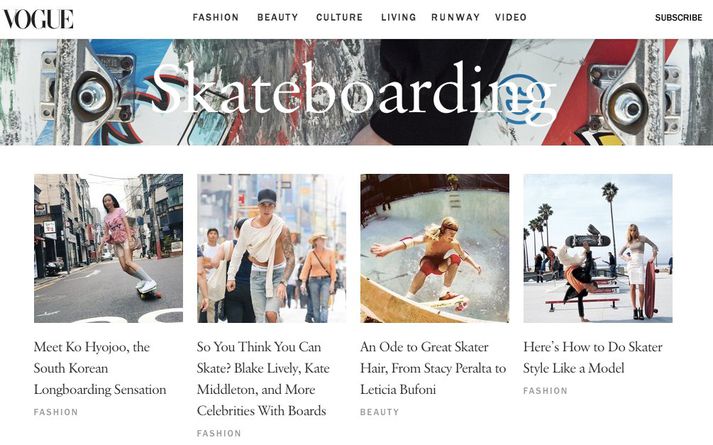This screenshot has width=713, height=445.
Task: Open the Video section
Action: [511, 17]
